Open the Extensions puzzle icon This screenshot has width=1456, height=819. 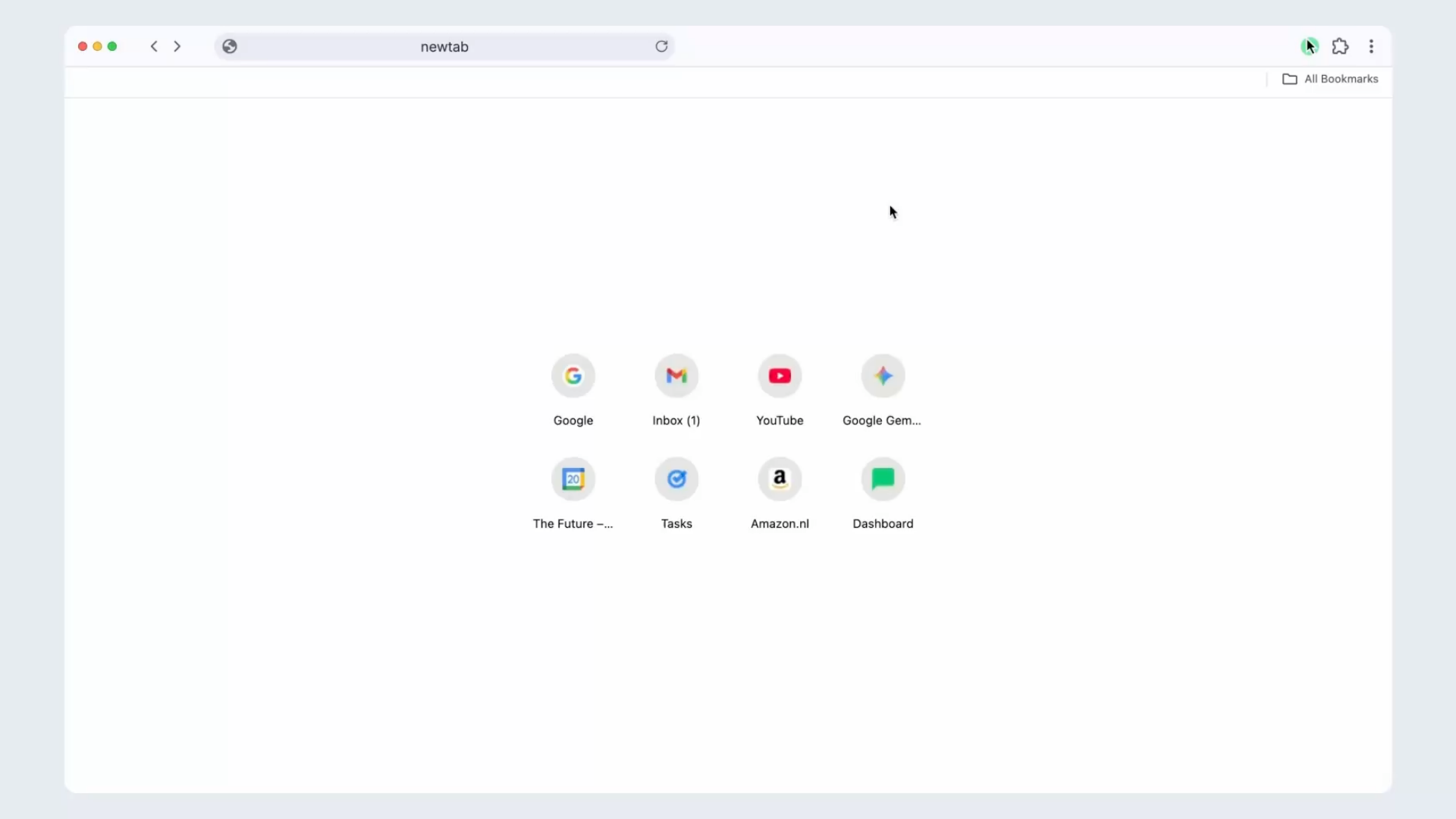click(x=1340, y=46)
